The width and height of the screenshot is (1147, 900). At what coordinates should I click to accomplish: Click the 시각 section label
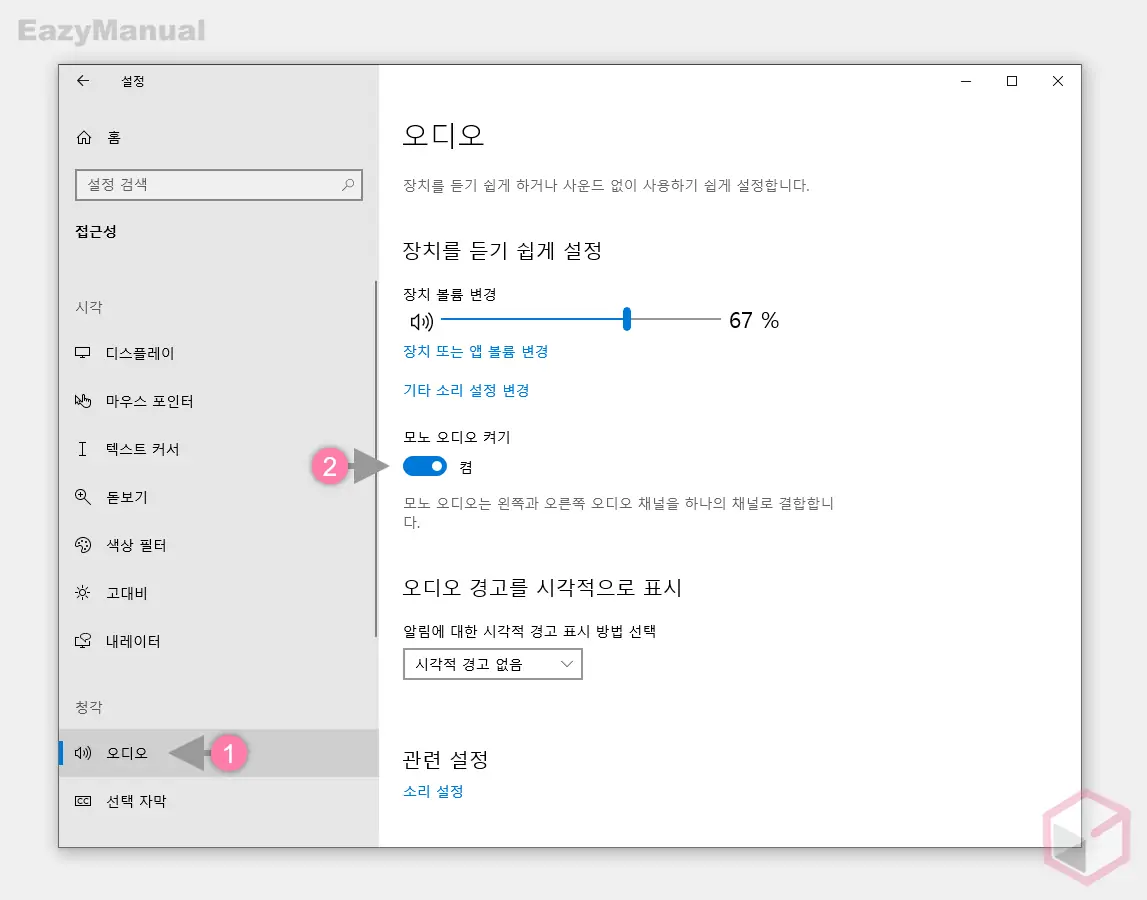click(x=89, y=307)
